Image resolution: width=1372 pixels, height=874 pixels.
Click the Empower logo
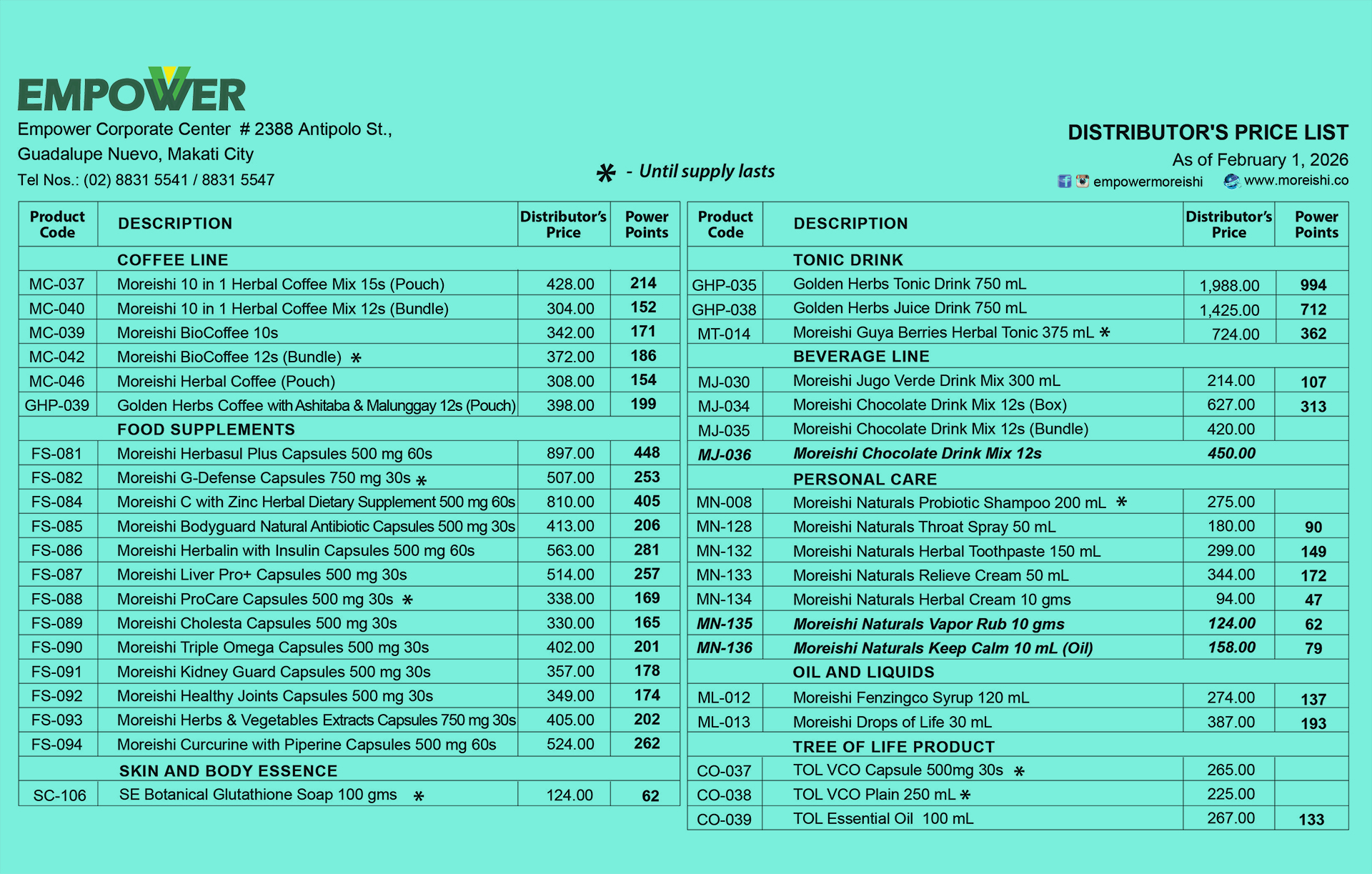tap(132, 91)
